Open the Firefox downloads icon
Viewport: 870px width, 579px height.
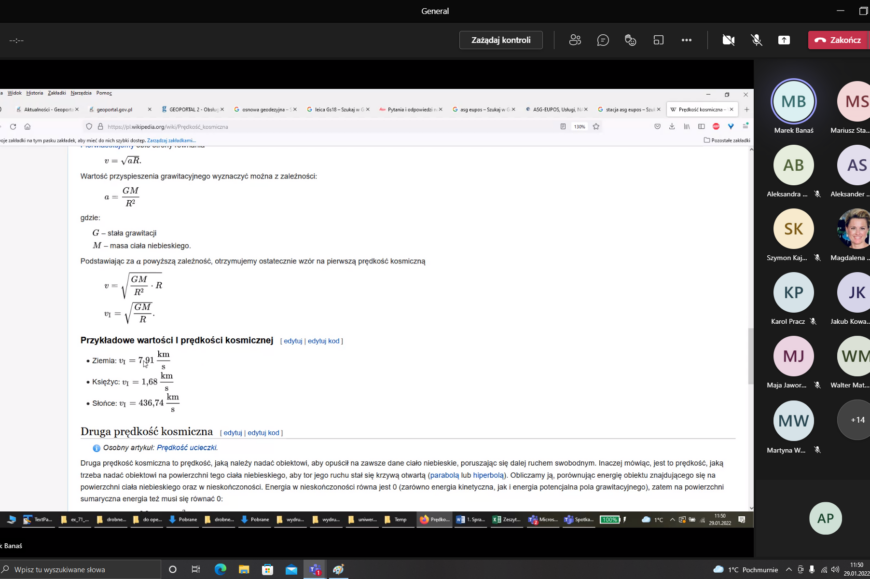[x=671, y=126]
